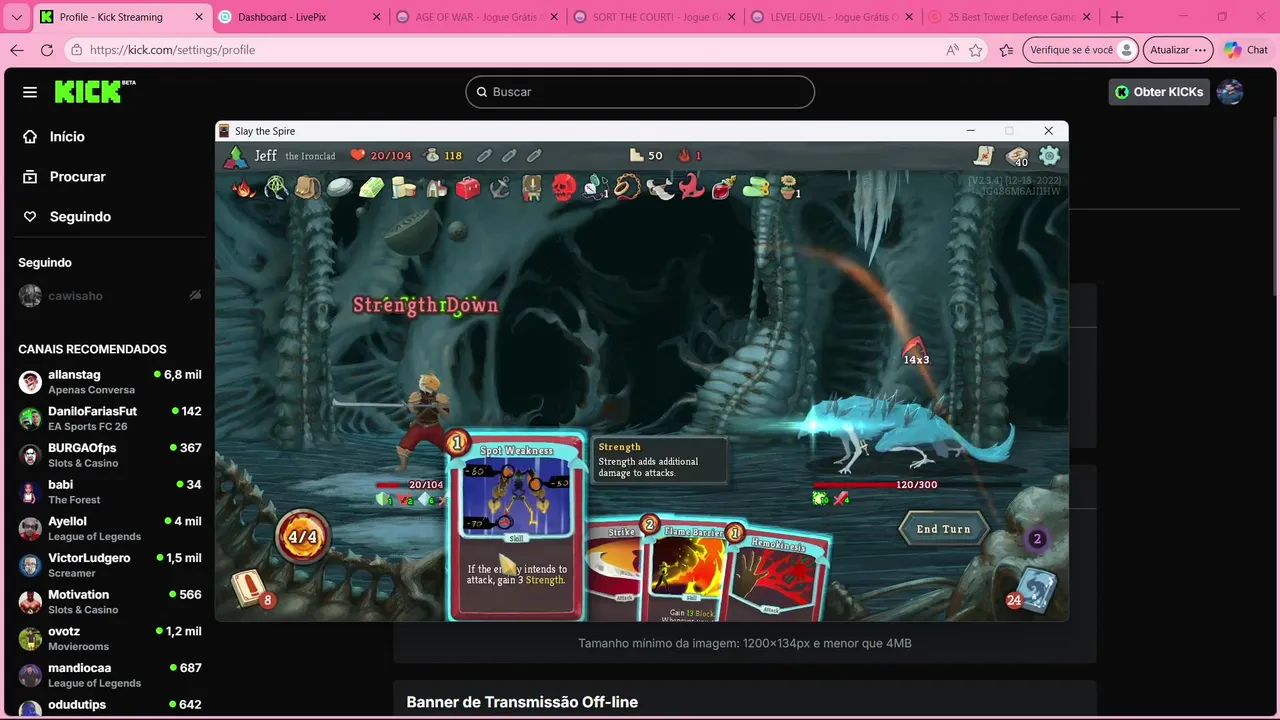Open followed channel cawisaho
The image size is (1280, 720).
tap(109, 296)
